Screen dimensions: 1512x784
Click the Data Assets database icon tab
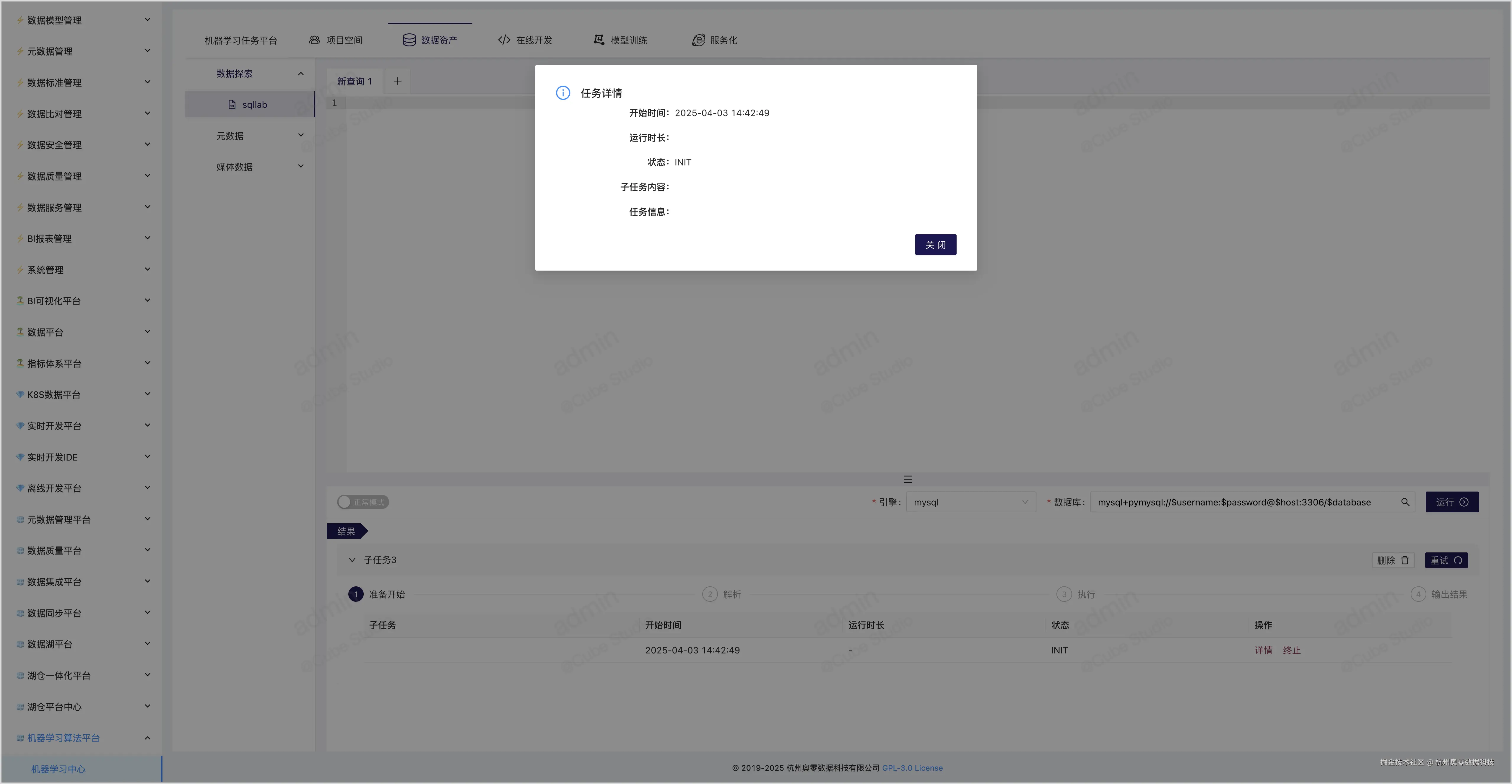tap(409, 40)
